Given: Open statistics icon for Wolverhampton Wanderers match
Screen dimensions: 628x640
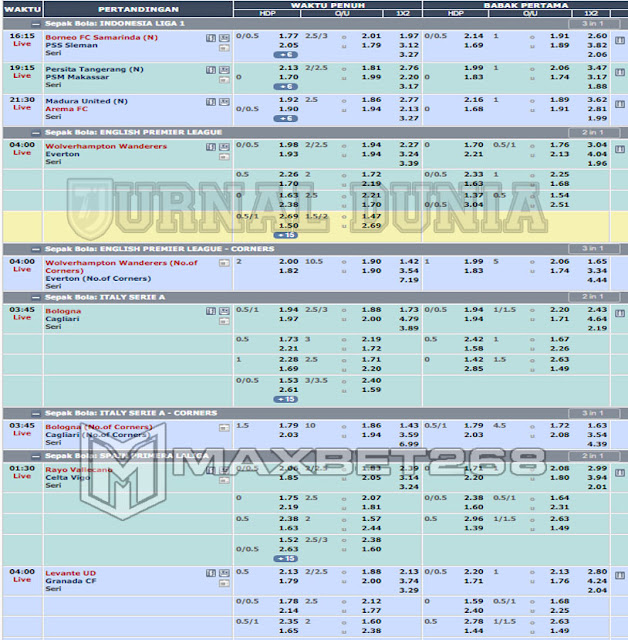Looking at the screenshot, I should point(211,147).
